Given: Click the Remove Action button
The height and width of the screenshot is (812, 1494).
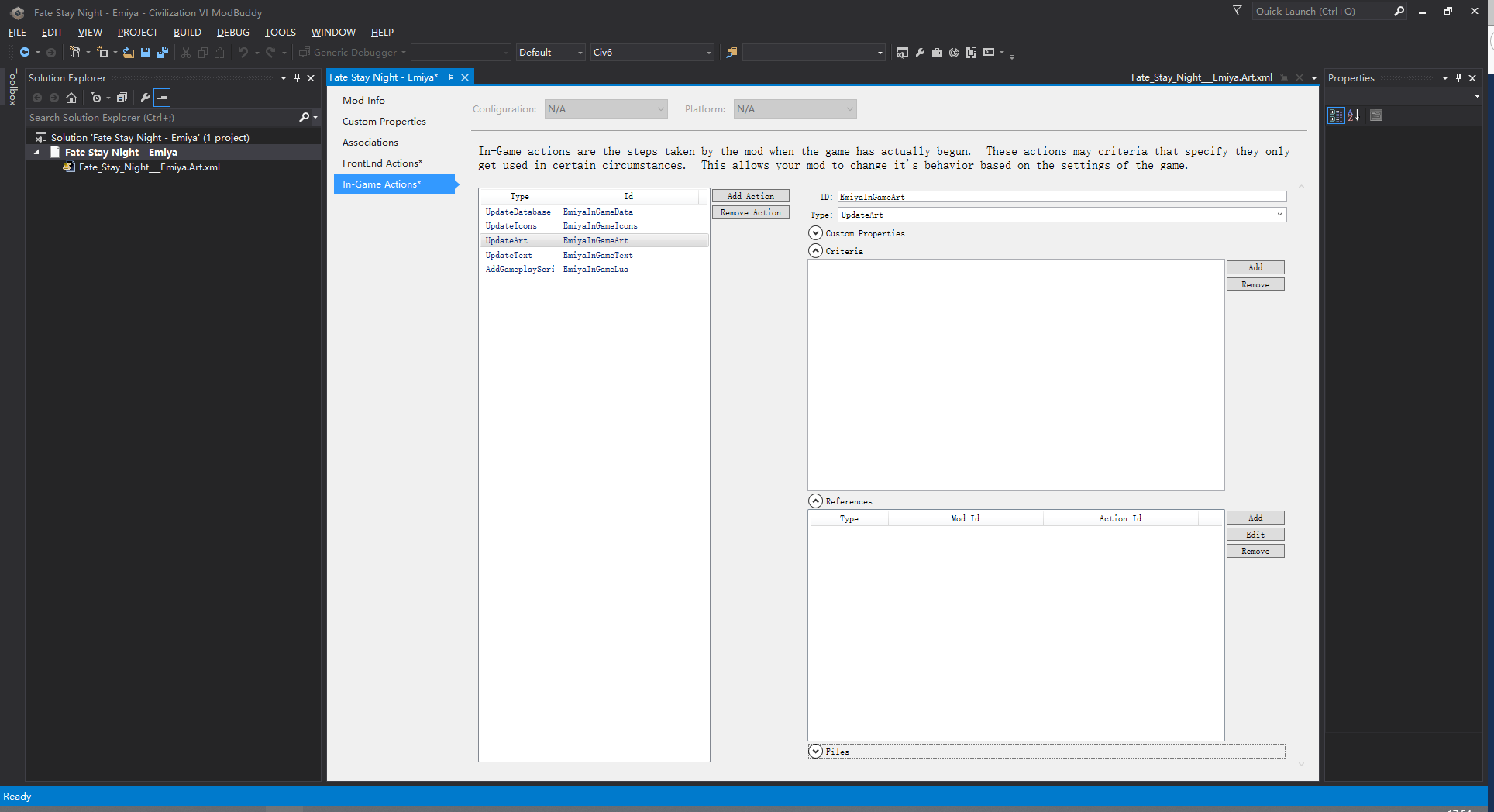Looking at the screenshot, I should coord(750,212).
